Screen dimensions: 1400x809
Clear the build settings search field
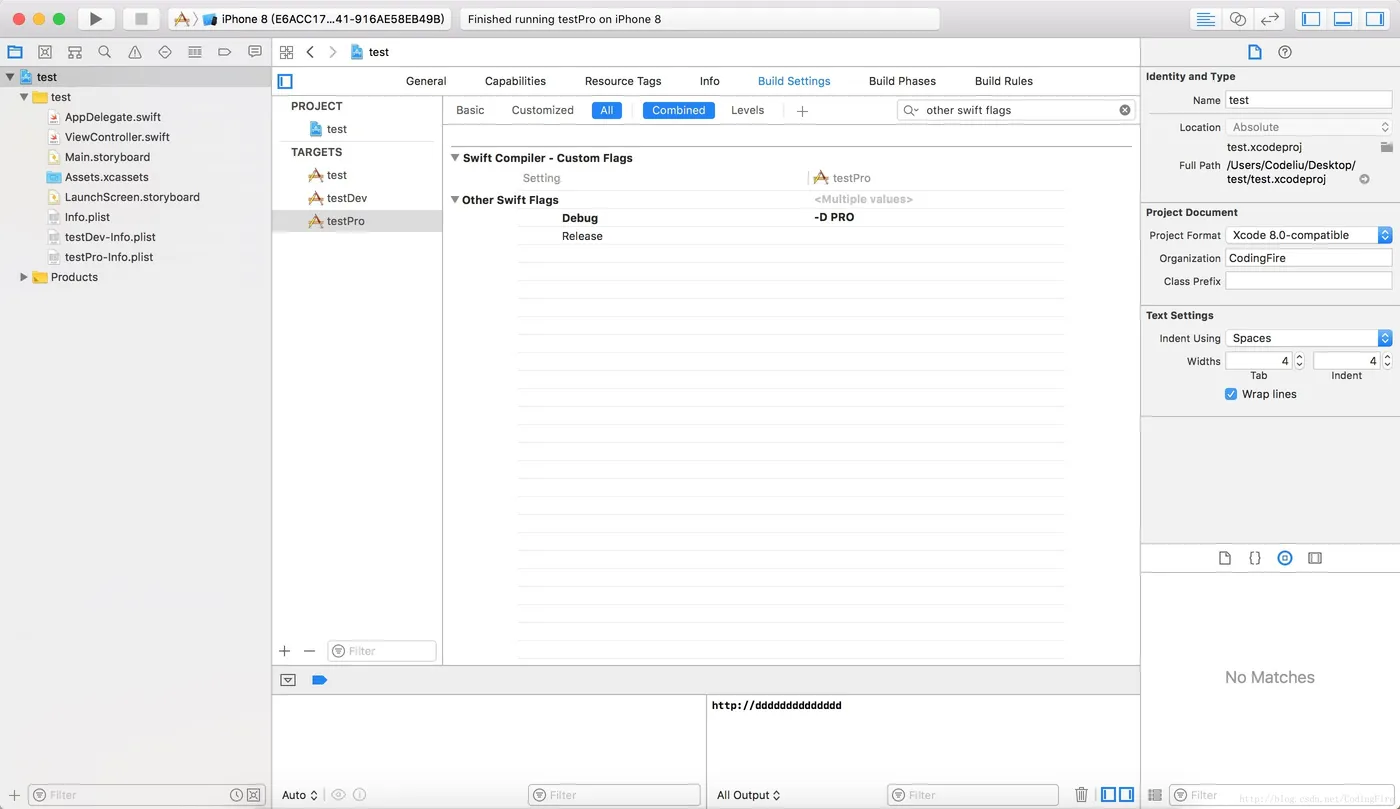(1125, 110)
